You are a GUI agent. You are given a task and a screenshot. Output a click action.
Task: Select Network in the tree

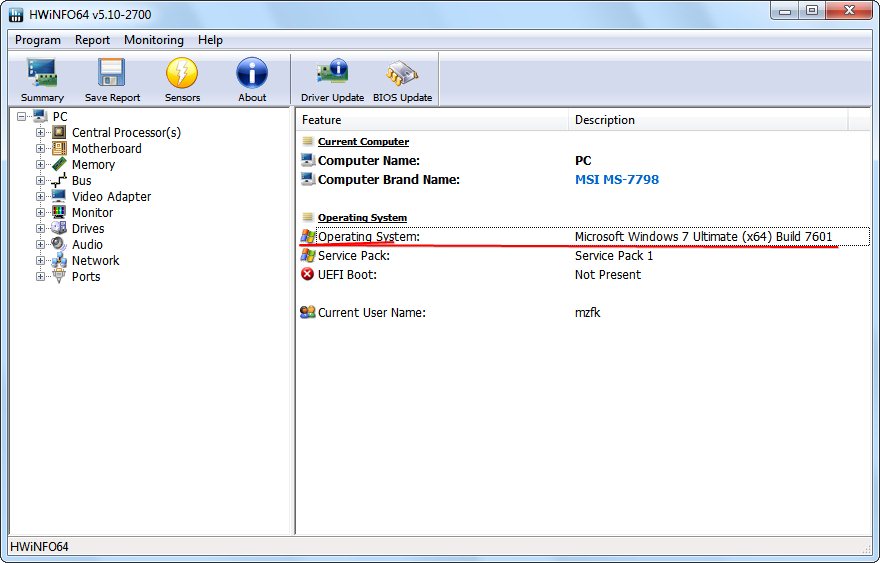[x=95, y=261]
